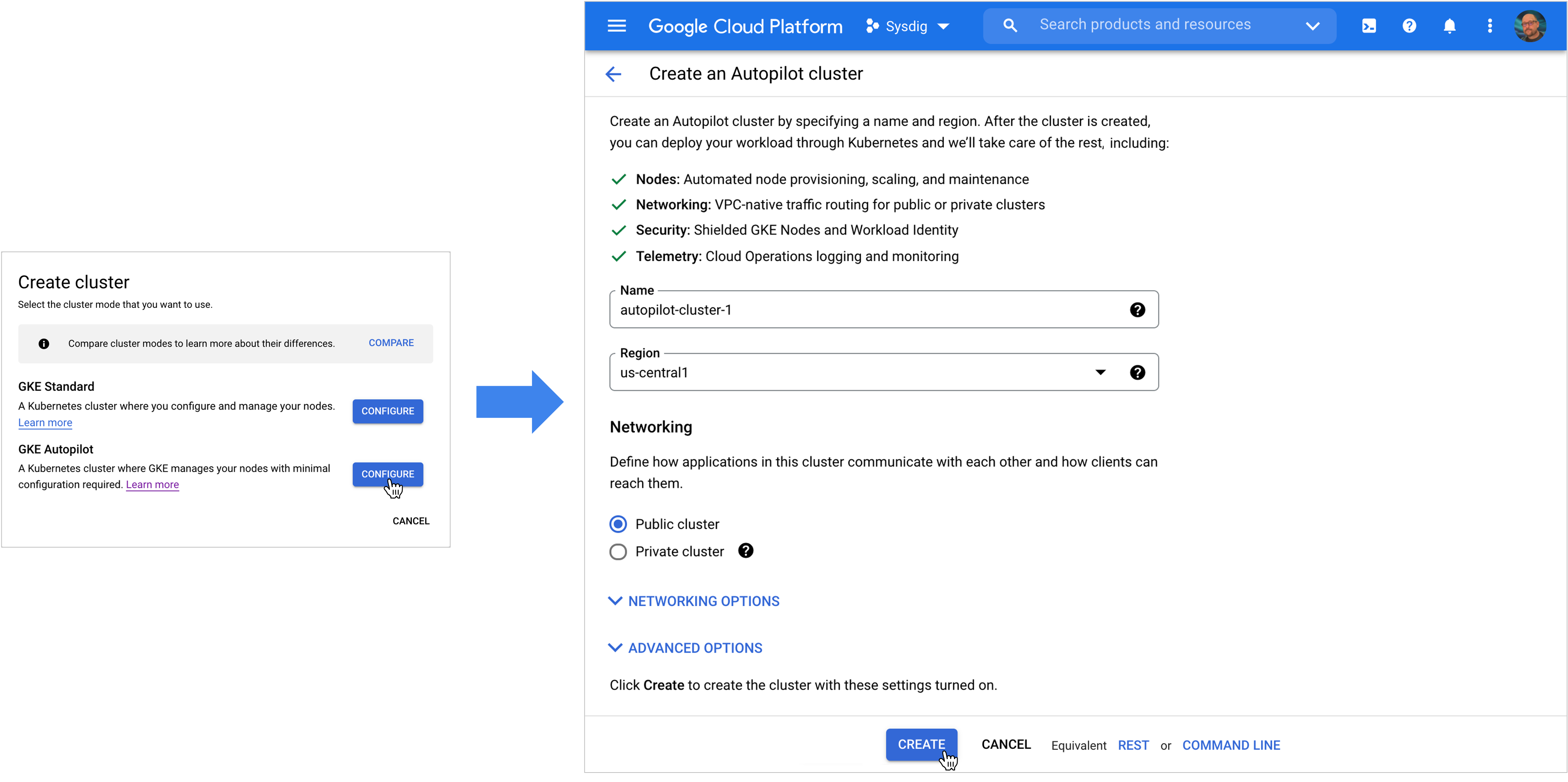Click COMPARE in Create cluster dialog
Viewport: 1568px width, 782px height.
391,343
